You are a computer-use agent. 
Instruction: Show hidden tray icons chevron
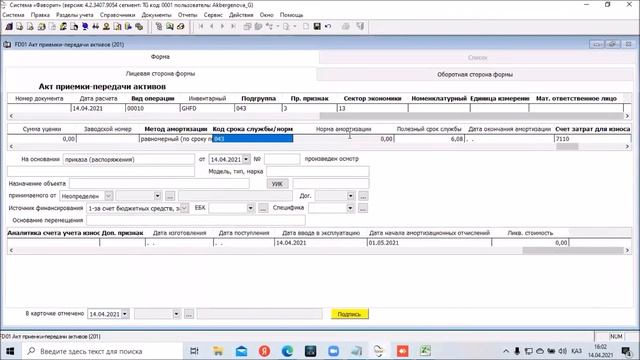coord(506,351)
